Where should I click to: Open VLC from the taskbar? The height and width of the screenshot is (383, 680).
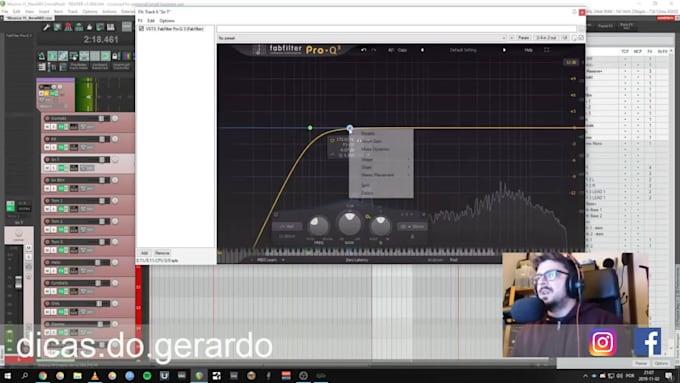95,376
